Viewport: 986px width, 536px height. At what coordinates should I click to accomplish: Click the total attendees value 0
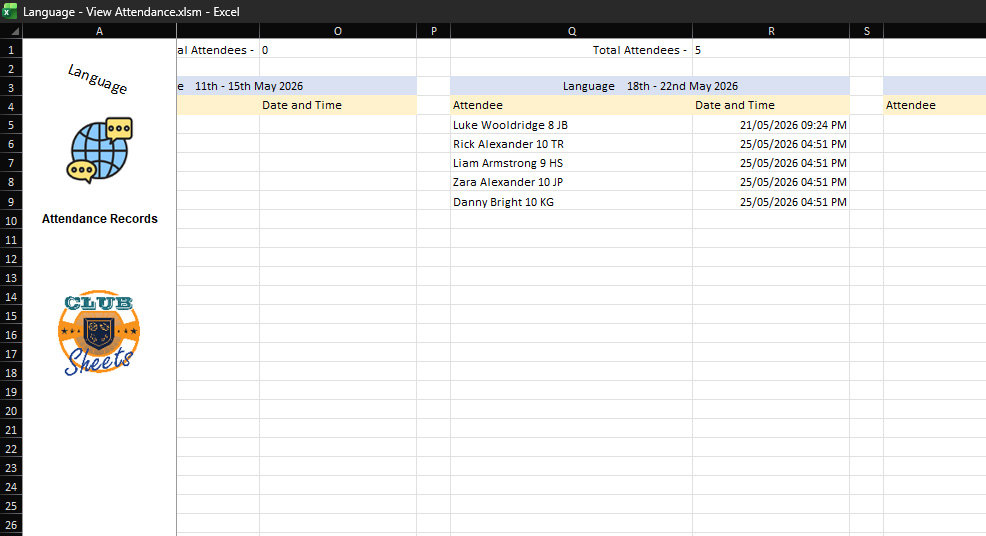[265, 50]
